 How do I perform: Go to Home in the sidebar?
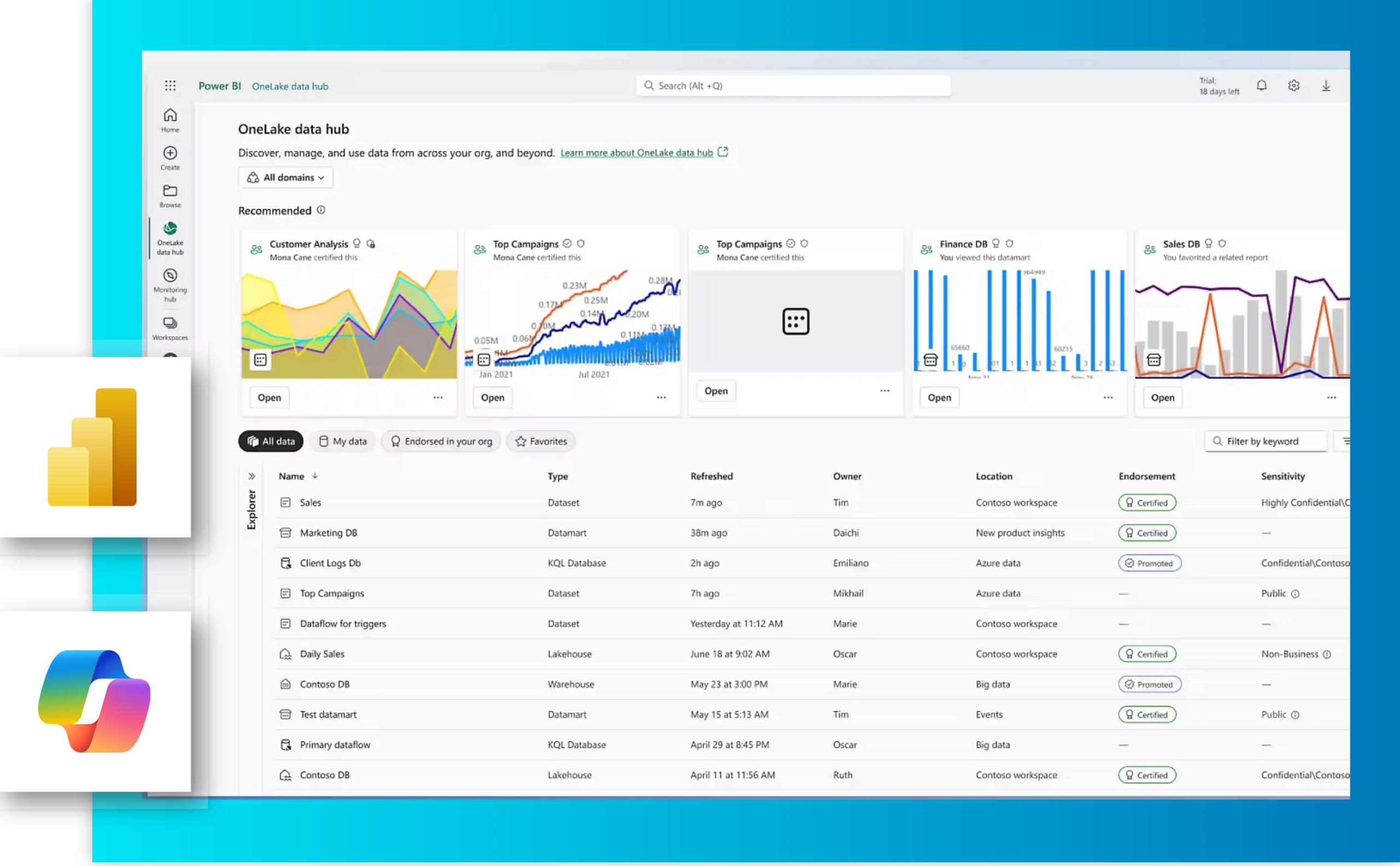pyautogui.click(x=170, y=120)
